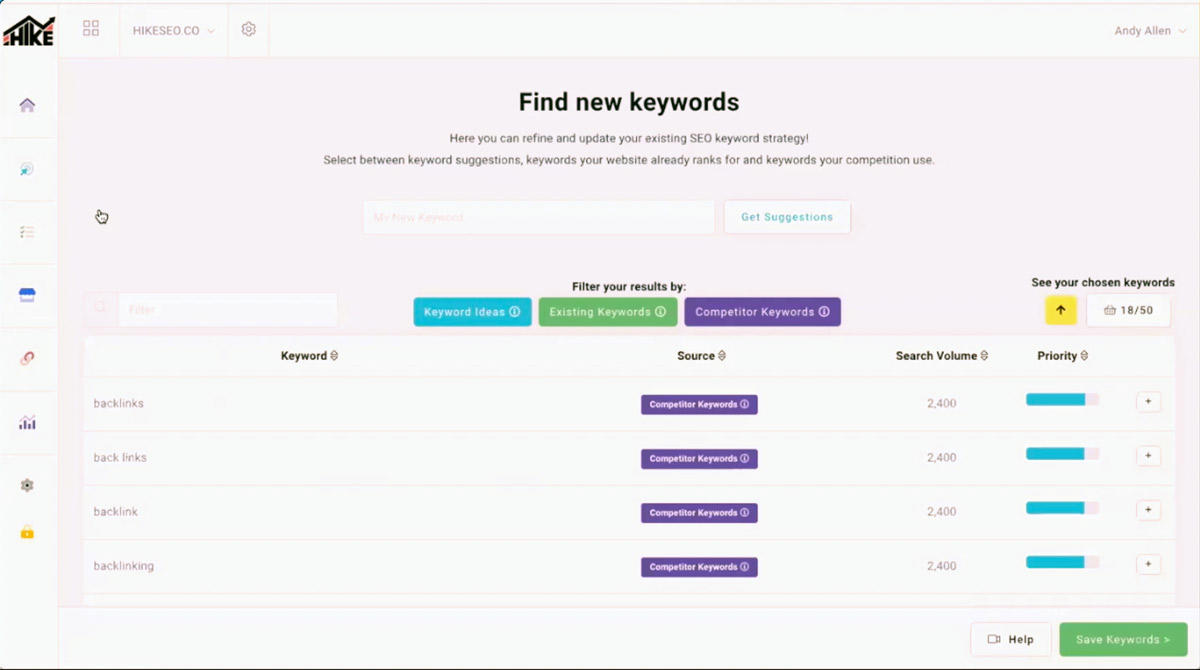
Task: Open the apps grid icon in header
Action: tap(91, 29)
